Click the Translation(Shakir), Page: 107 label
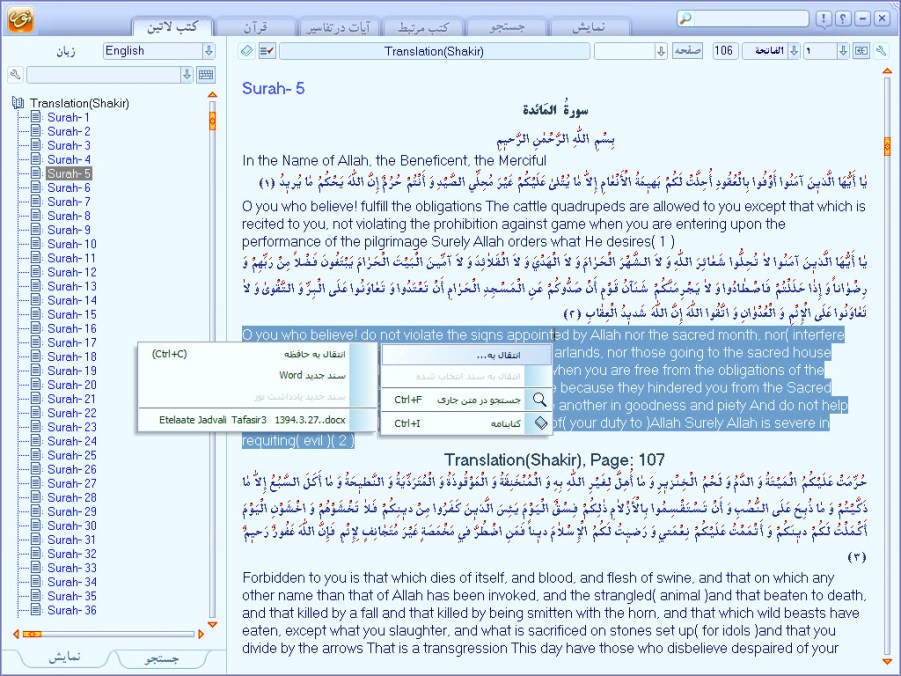Screen dimensions: 901x676 555,460
